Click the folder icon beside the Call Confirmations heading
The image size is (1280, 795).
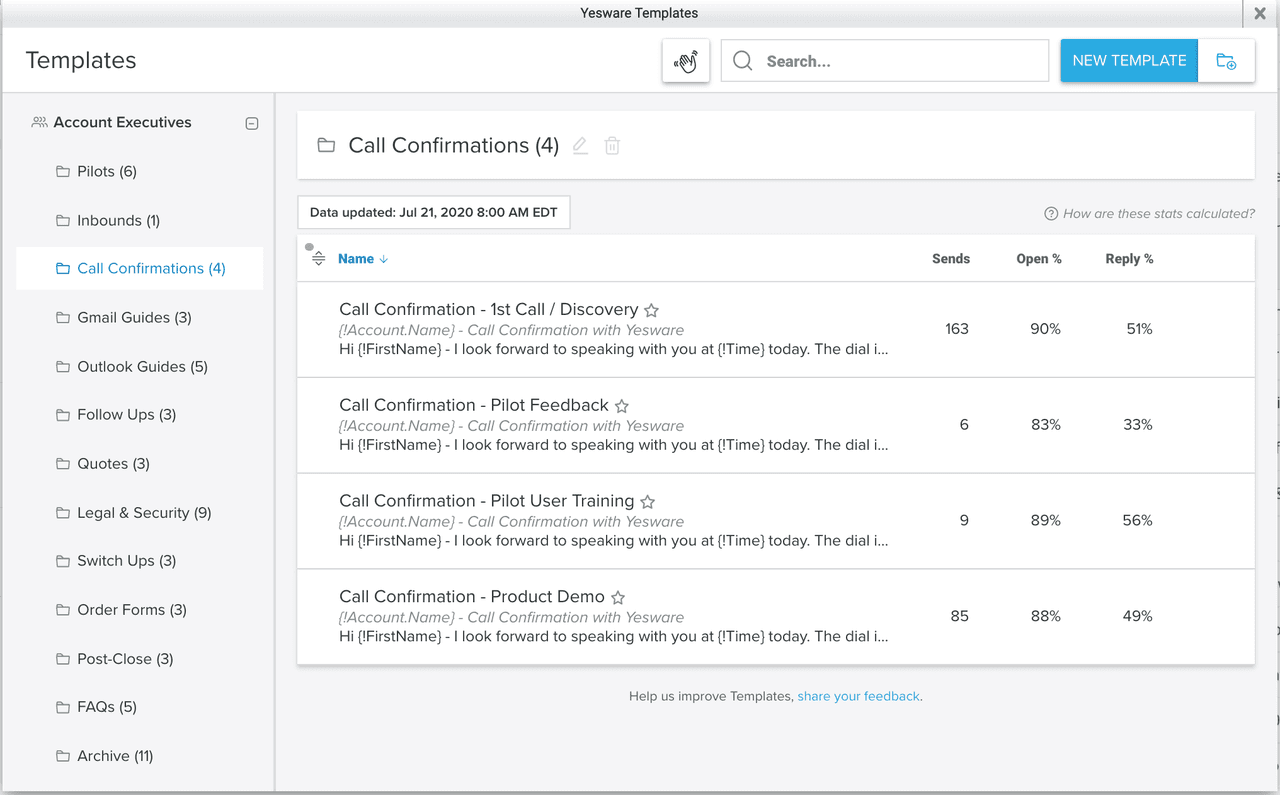click(326, 145)
